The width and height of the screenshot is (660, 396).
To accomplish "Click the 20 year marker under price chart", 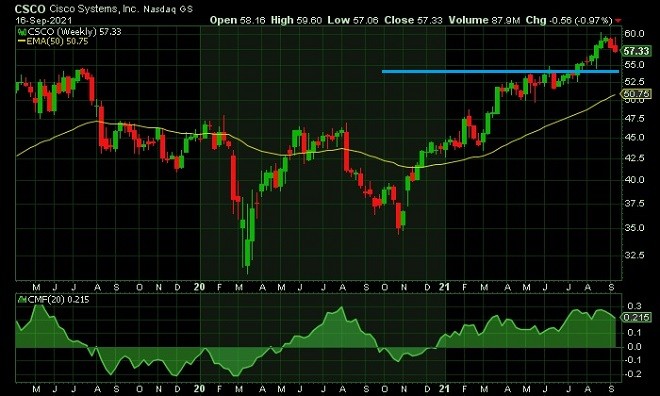I will (x=200, y=287).
